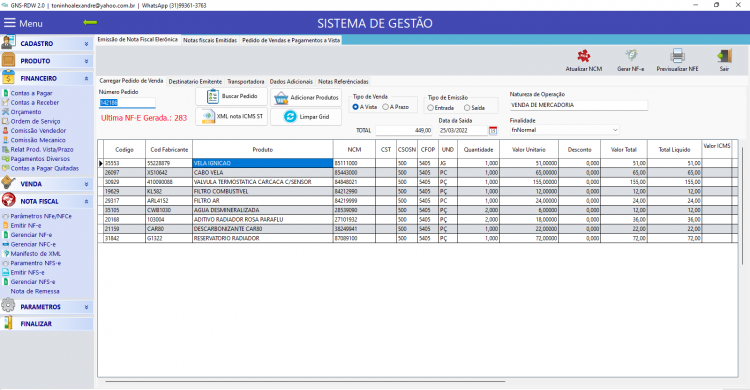Click the Buscar Pedido button
The image size is (750, 390).
click(x=232, y=97)
